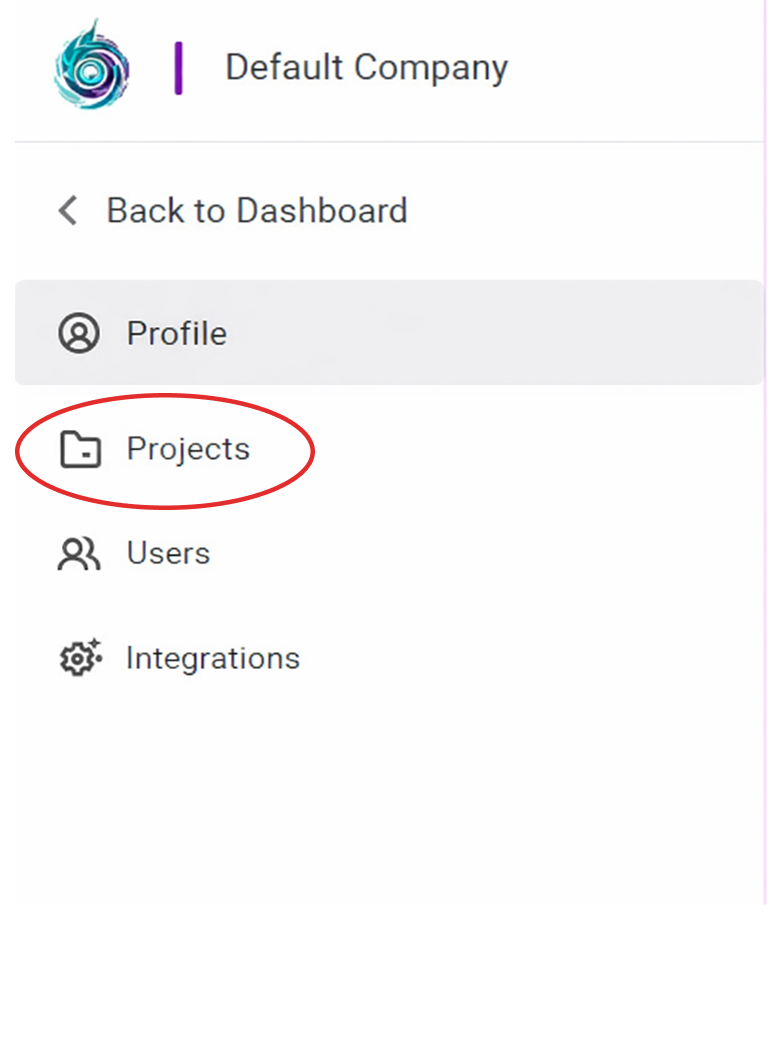Open the Integrations section
Image resolution: width=782 pixels, height=1041 pixels.
point(212,659)
